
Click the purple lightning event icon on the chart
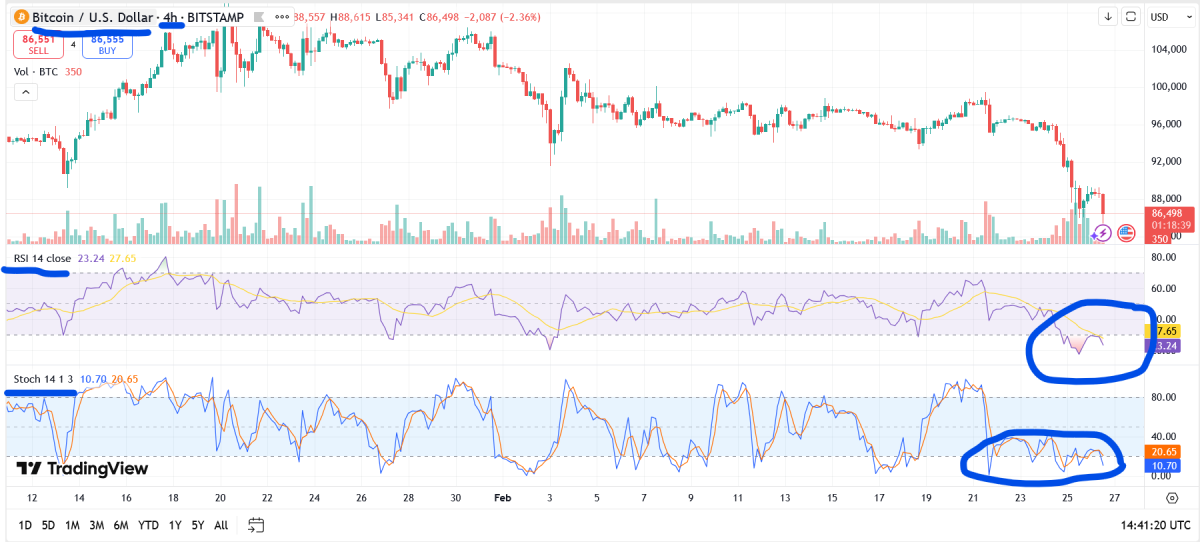coord(1102,233)
